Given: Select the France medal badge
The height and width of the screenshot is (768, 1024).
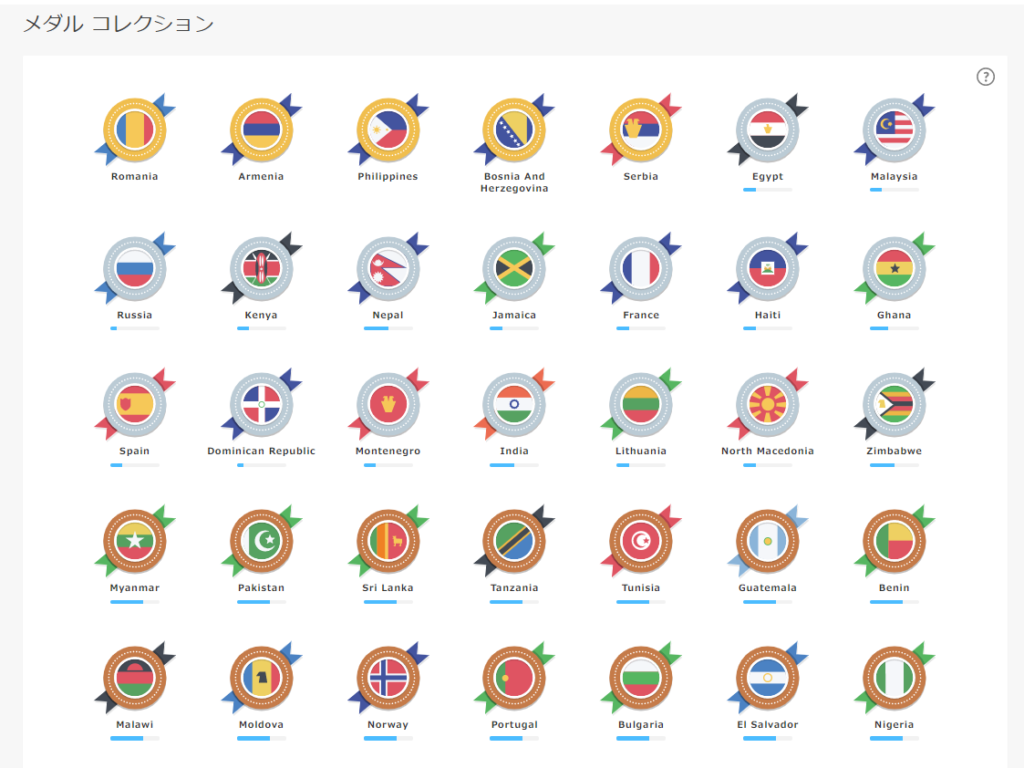Looking at the screenshot, I should (x=641, y=268).
